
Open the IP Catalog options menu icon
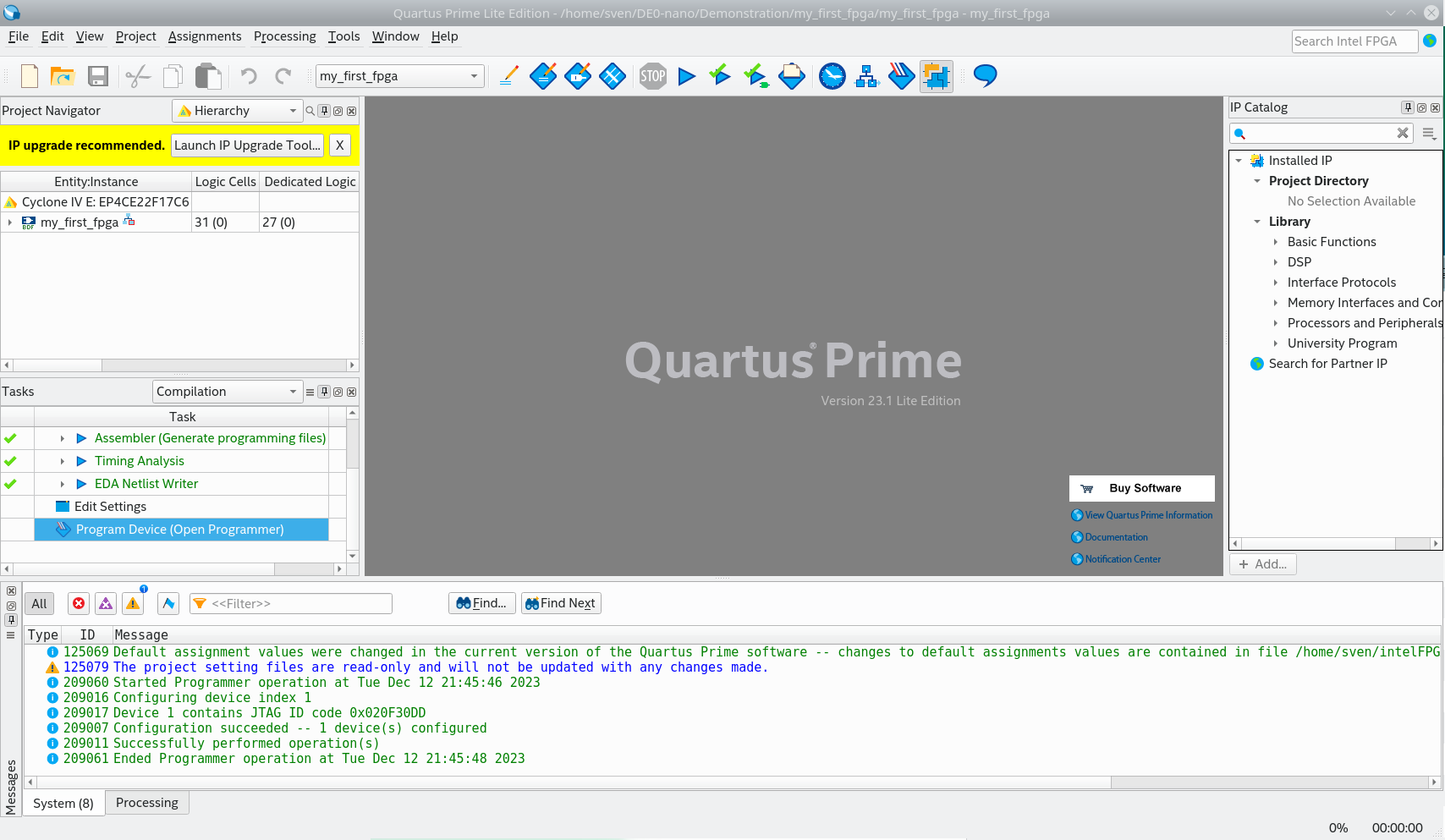pyautogui.click(x=1429, y=133)
